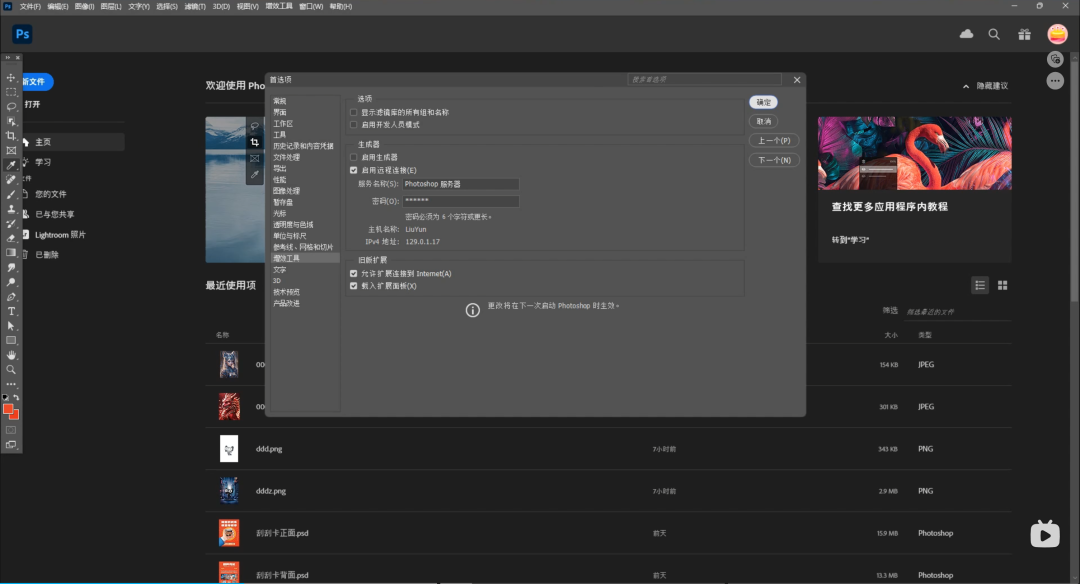Reset default colors mini swatch icon
The width and height of the screenshot is (1080, 584).
(x=6, y=397)
